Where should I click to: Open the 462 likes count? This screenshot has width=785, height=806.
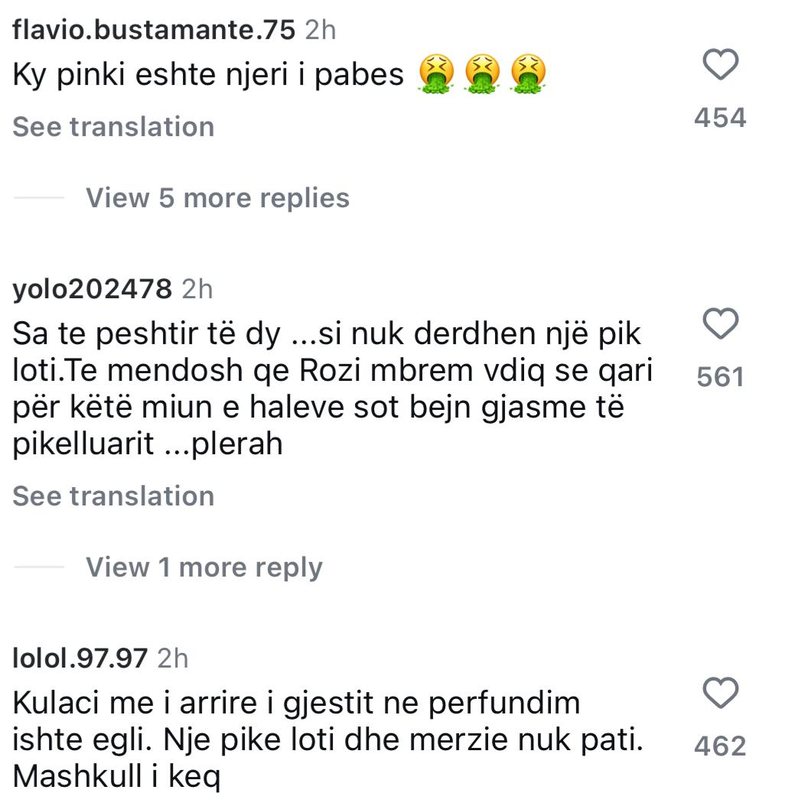click(721, 745)
